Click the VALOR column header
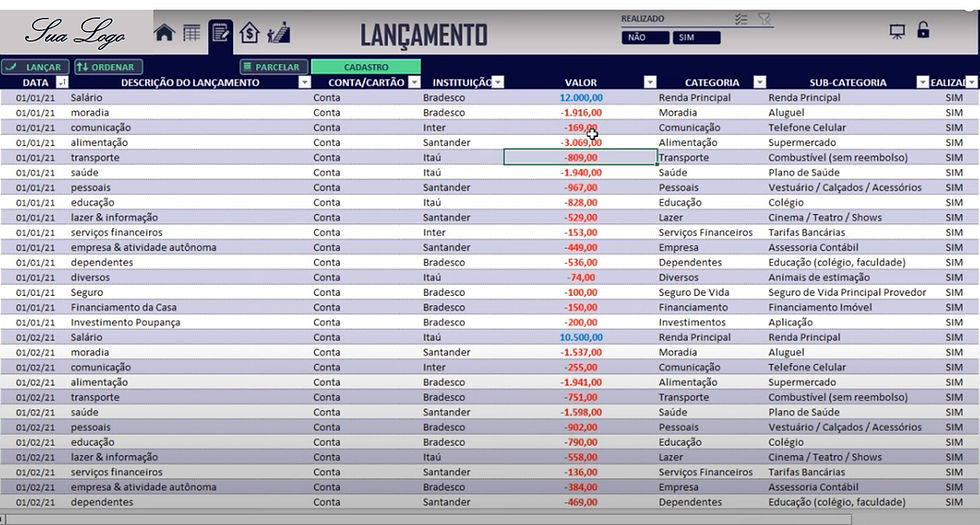This screenshot has width=980, height=525. [581, 82]
